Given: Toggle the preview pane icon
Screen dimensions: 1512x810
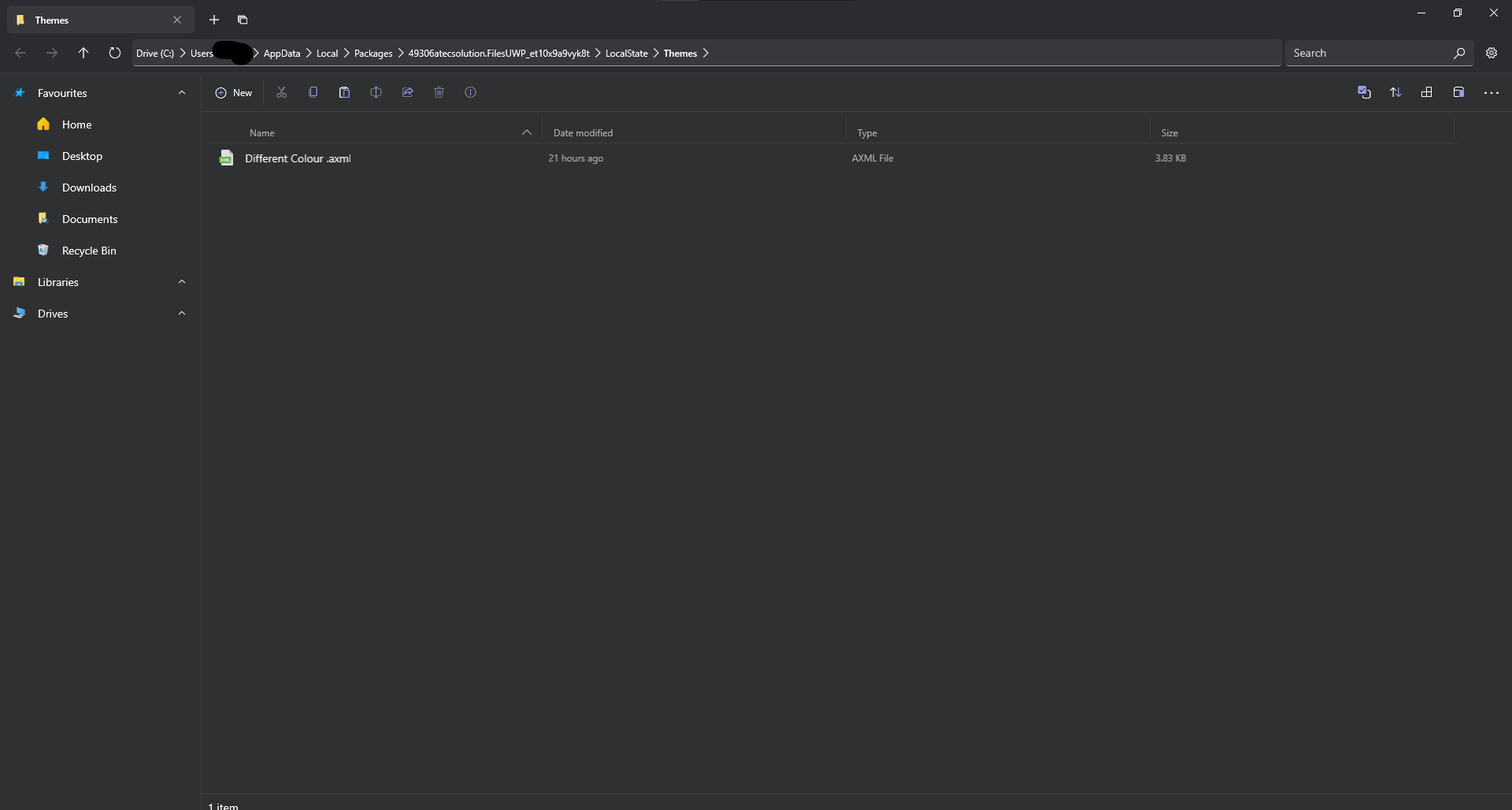Looking at the screenshot, I should [x=1458, y=92].
